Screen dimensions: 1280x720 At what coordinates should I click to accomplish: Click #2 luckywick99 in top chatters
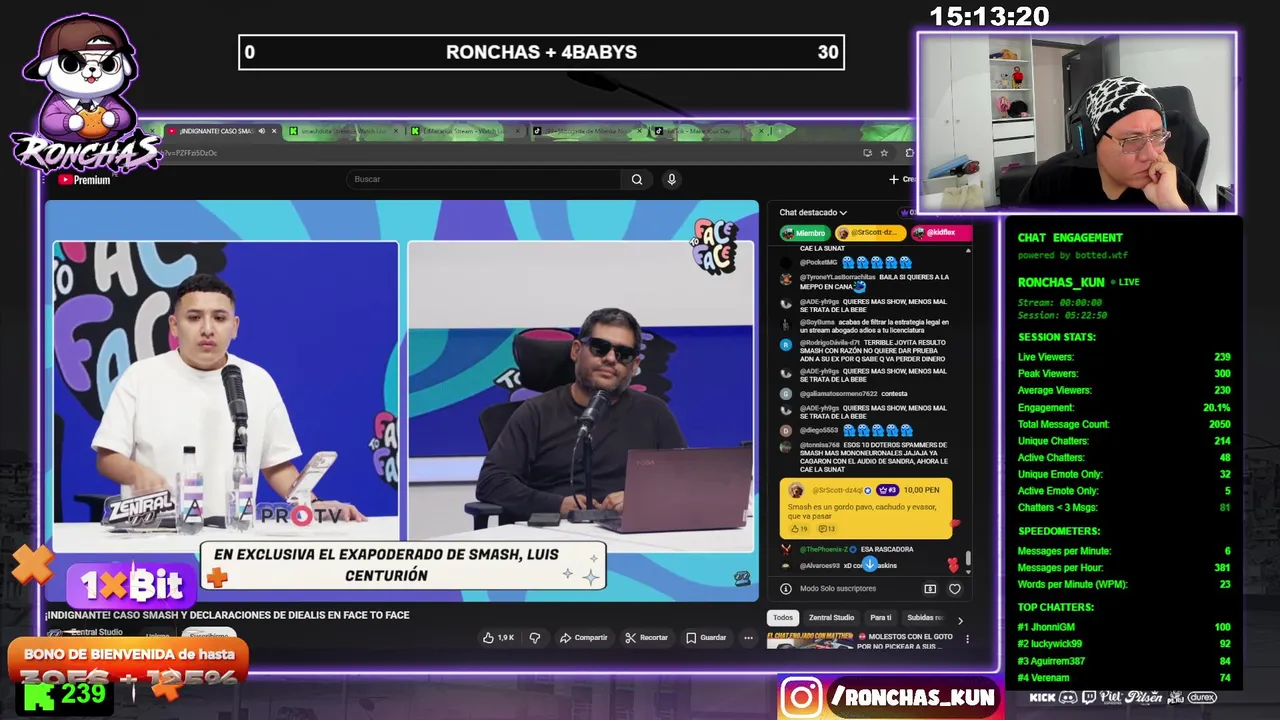click(x=1124, y=644)
